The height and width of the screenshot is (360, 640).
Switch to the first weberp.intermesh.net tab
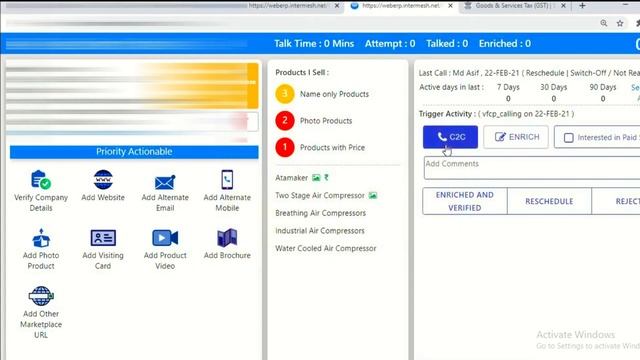point(288,6)
